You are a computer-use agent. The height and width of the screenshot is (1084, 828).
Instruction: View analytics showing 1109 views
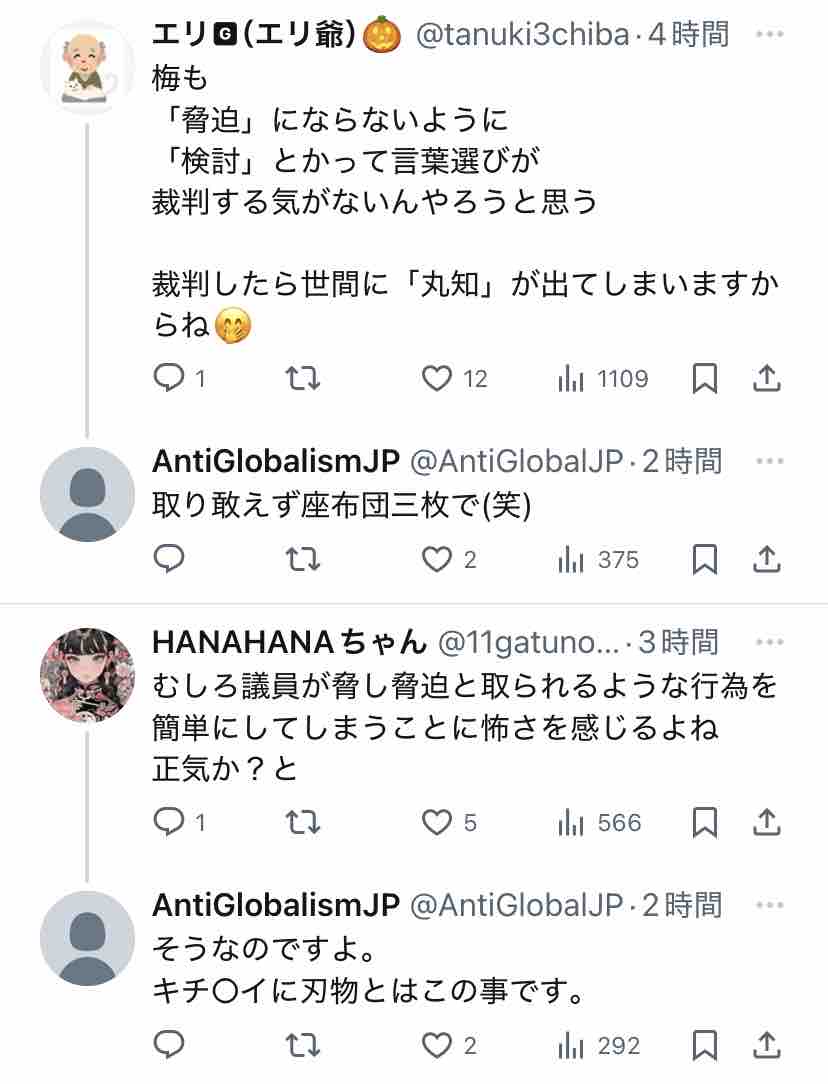click(603, 379)
